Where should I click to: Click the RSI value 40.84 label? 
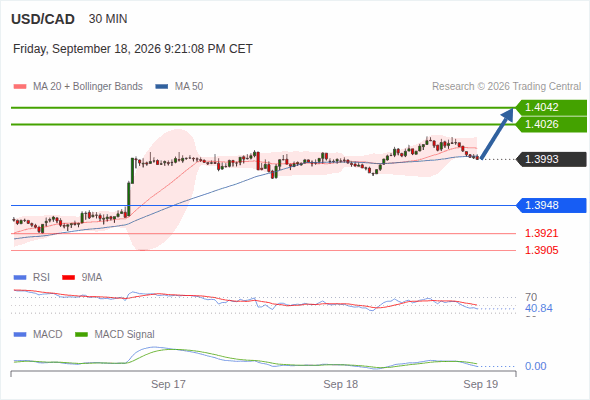point(539,309)
